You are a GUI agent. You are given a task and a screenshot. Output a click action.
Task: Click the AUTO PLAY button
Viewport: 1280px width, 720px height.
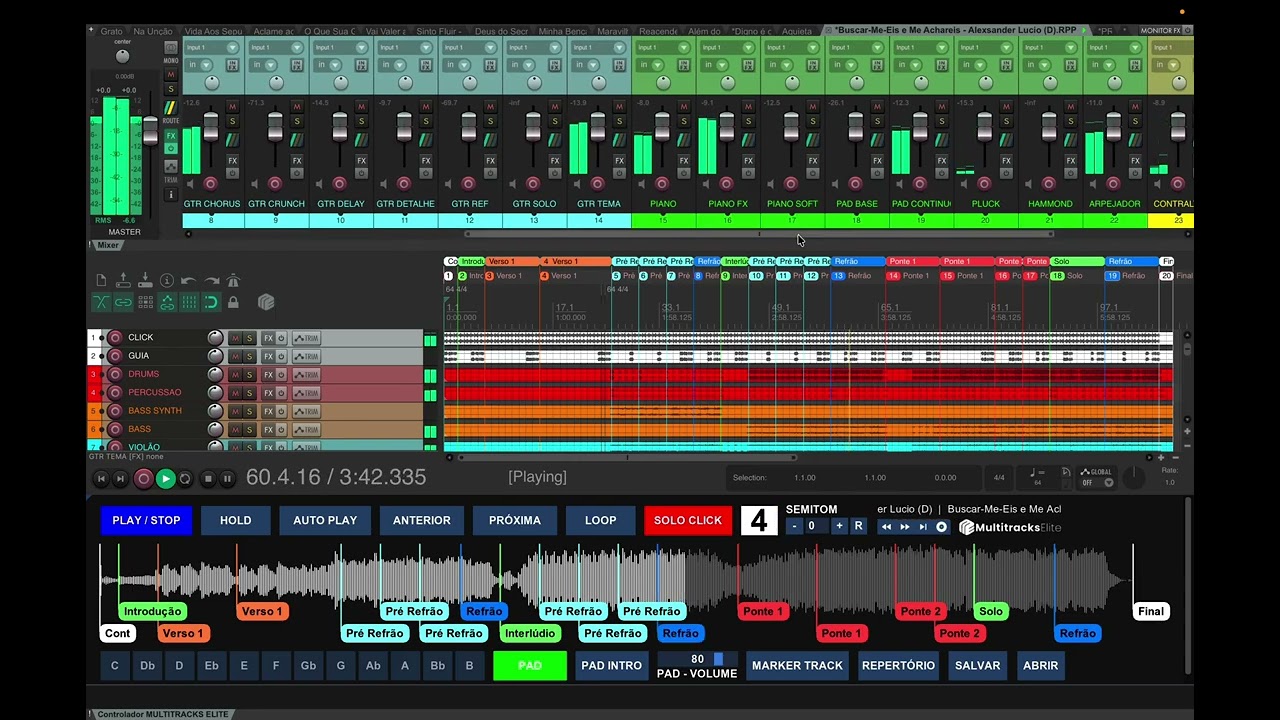325,520
